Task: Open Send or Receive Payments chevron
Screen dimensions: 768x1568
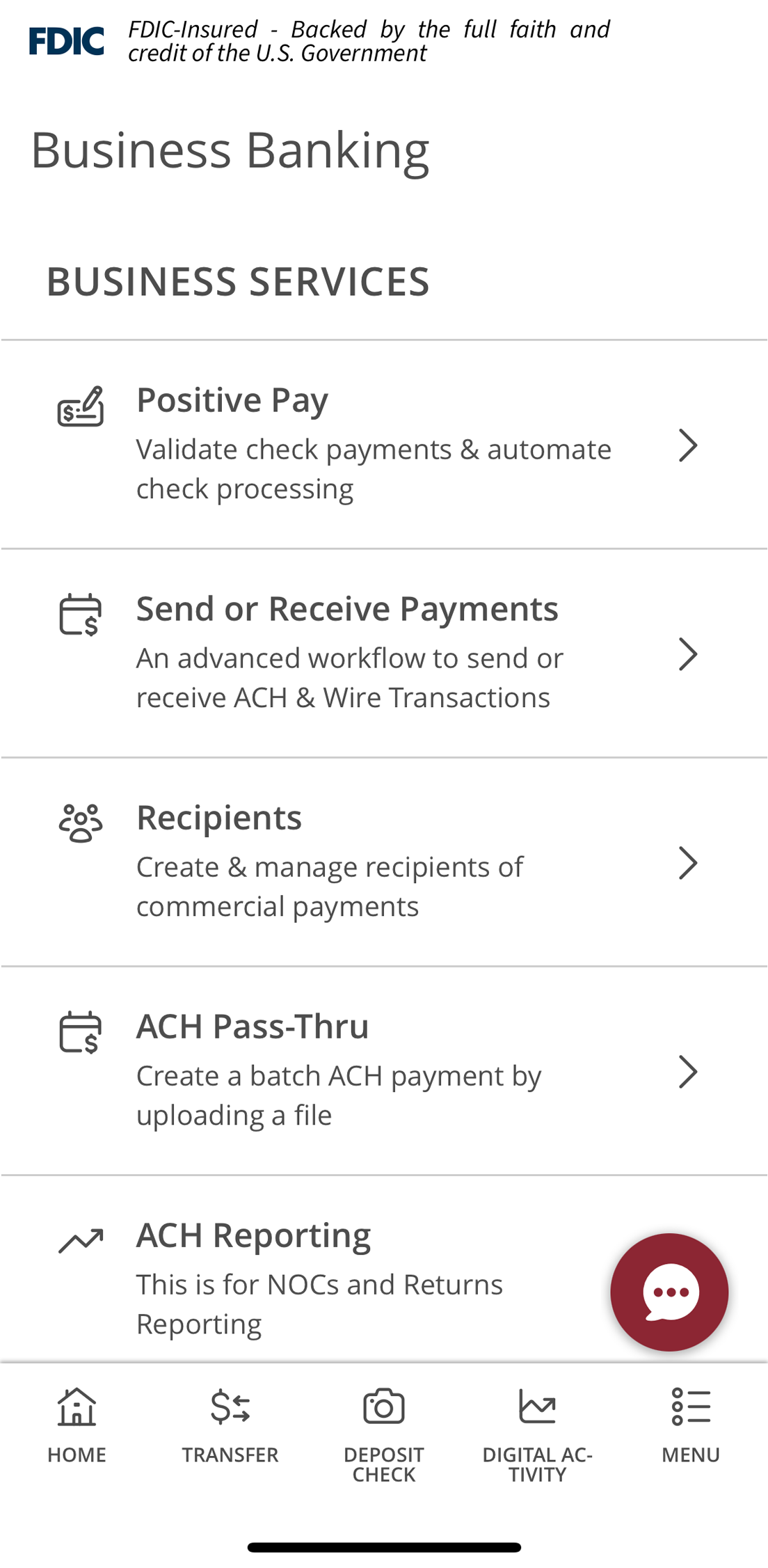Action: [687, 654]
